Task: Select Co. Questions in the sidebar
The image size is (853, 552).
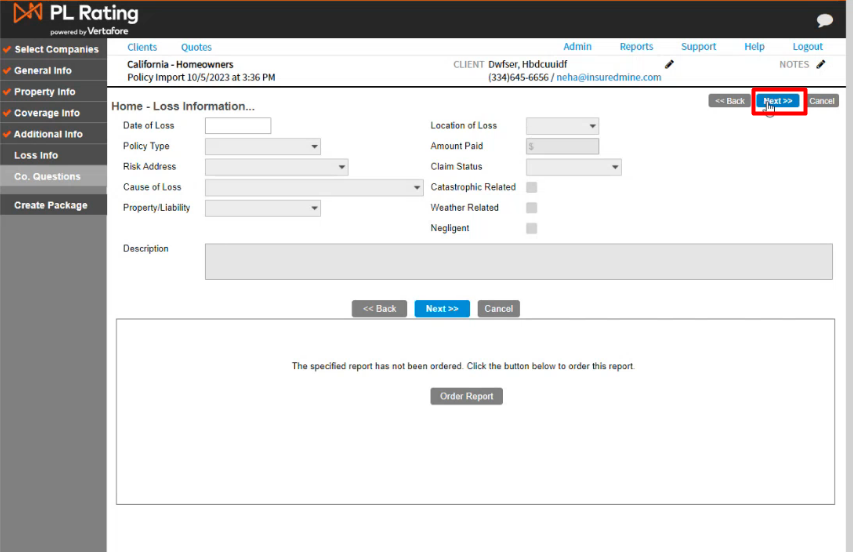Action: pyautogui.click(x=53, y=177)
